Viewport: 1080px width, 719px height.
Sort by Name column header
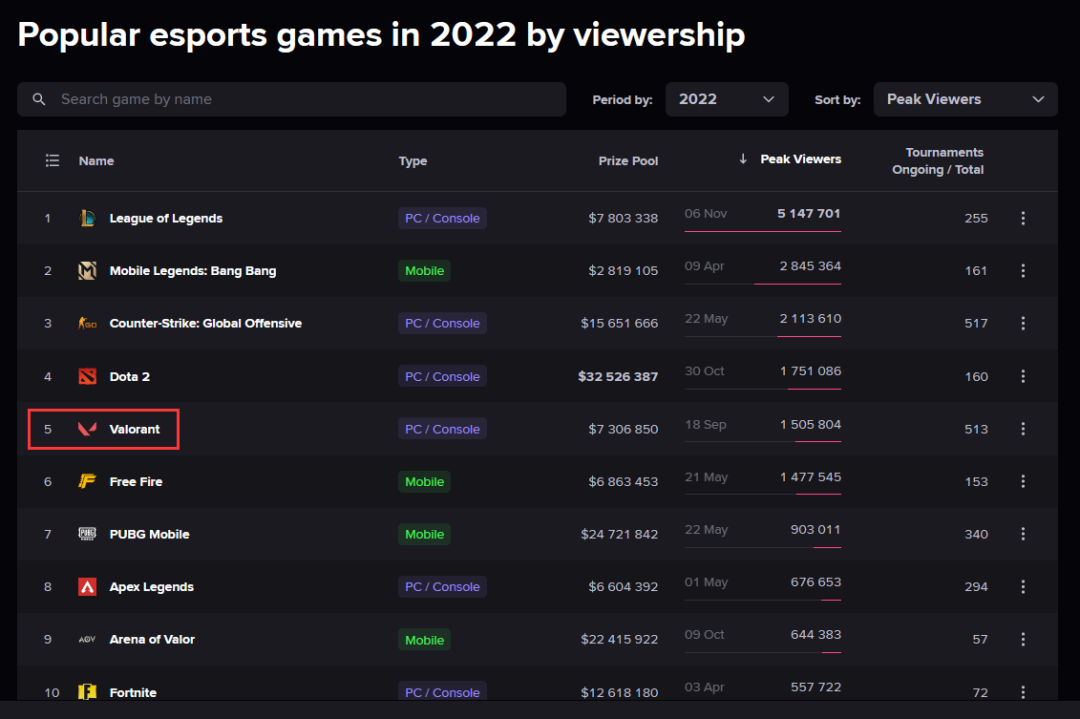point(96,160)
